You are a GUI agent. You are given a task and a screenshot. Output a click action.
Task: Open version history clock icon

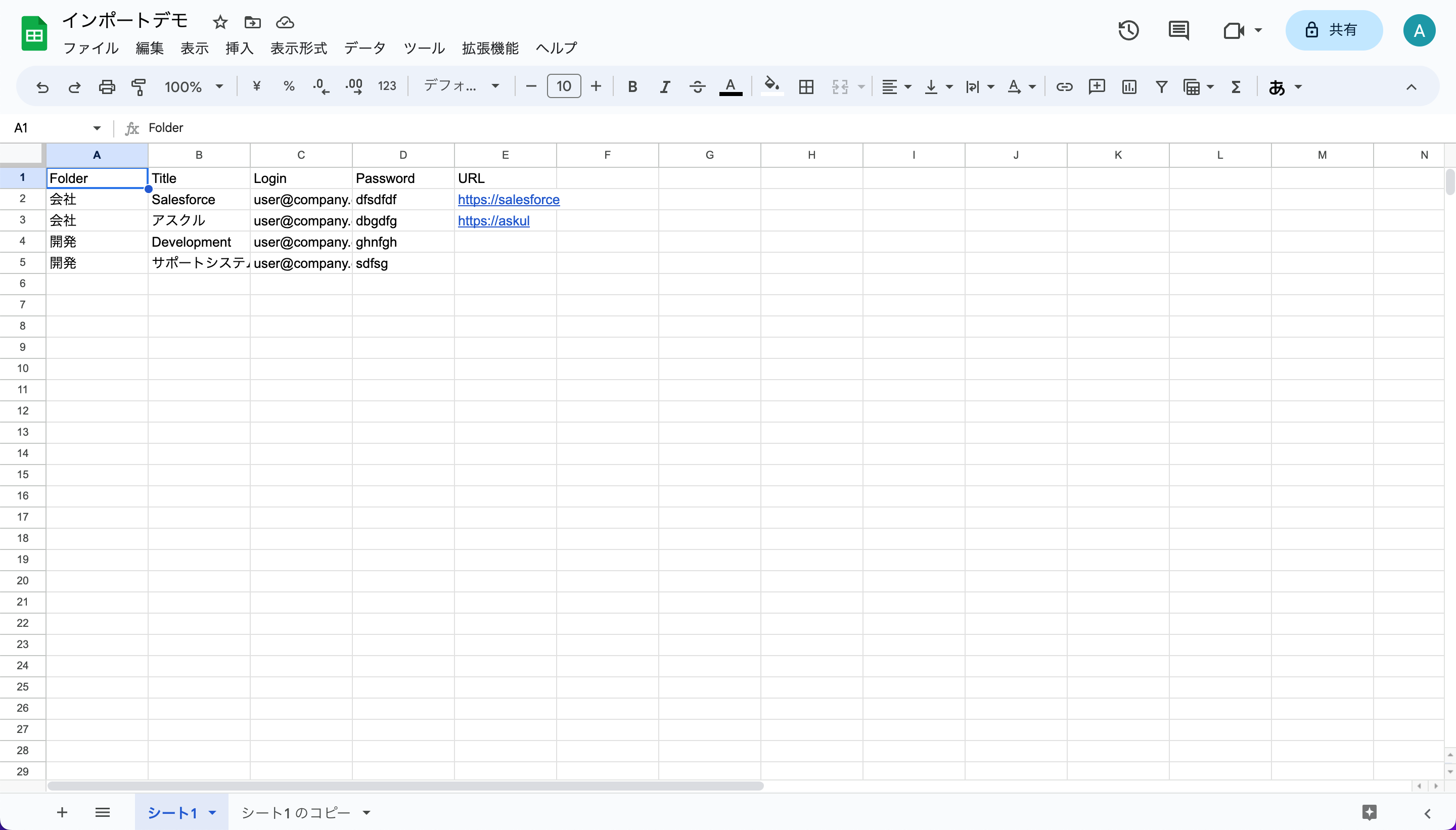[x=1128, y=30]
